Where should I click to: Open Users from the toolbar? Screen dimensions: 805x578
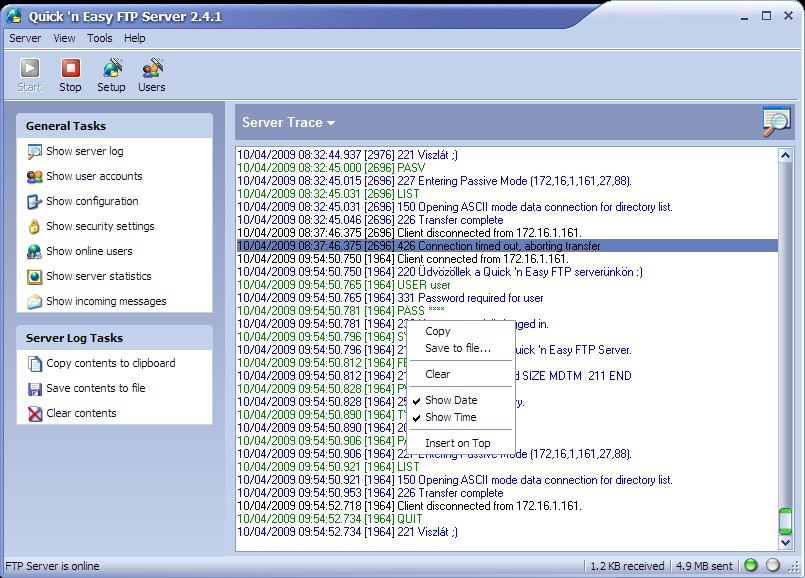(152, 68)
